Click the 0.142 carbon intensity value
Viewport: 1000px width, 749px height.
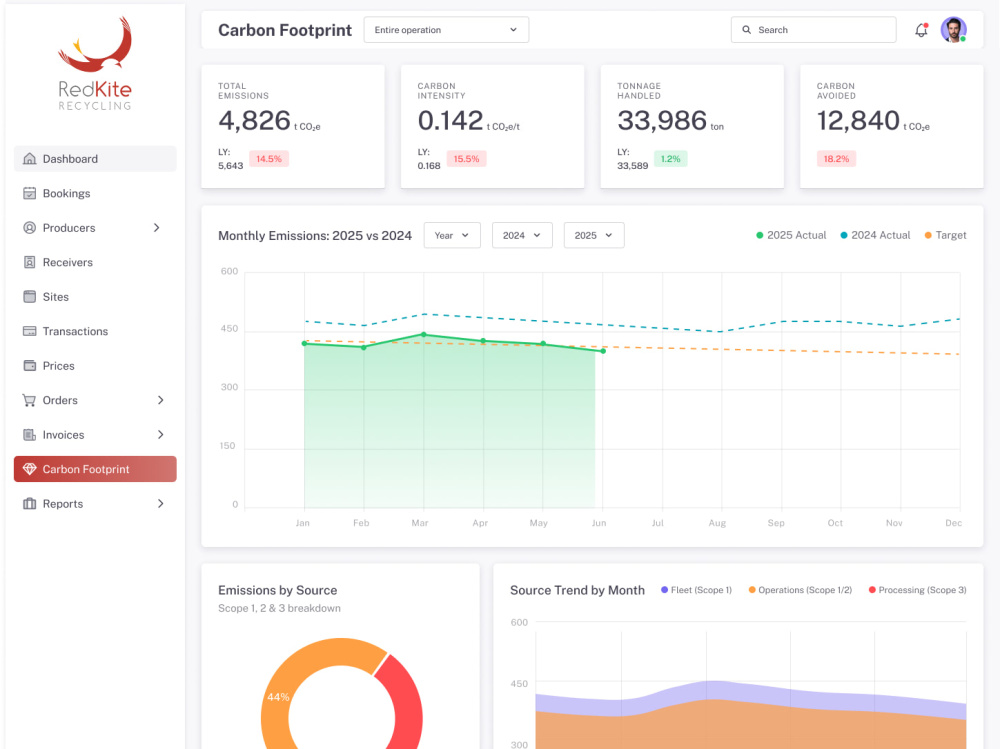click(x=450, y=121)
